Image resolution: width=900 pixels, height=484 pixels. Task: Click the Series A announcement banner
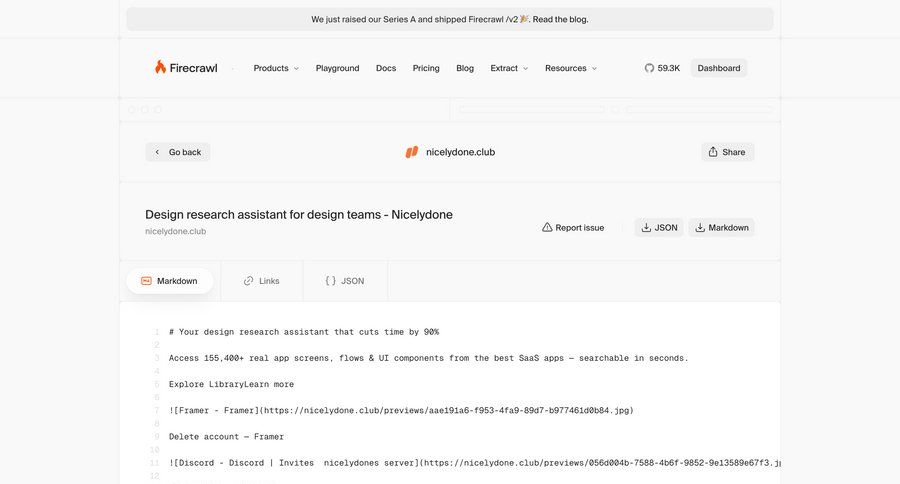(x=450, y=19)
